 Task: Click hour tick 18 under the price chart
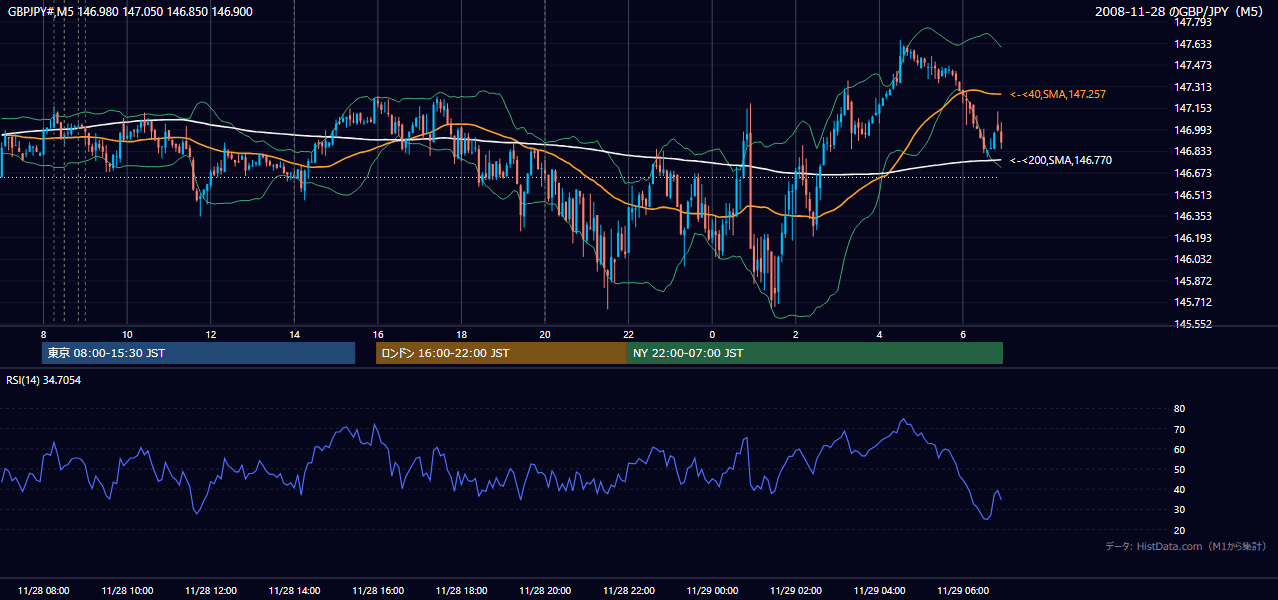(461, 334)
